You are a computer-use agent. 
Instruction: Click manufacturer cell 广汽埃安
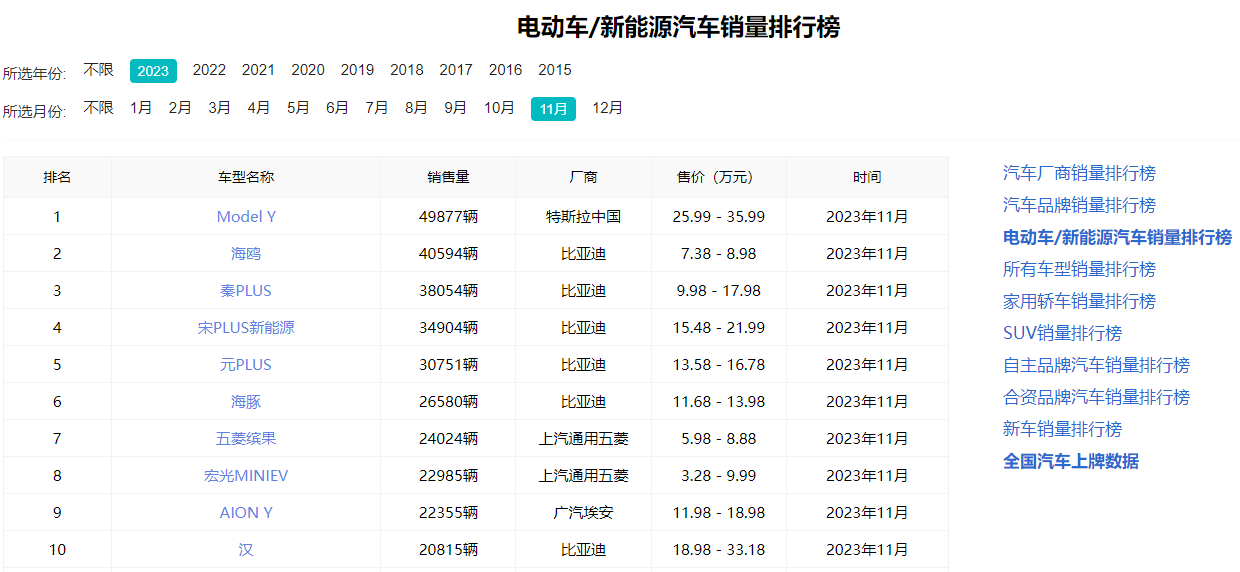pos(583,513)
